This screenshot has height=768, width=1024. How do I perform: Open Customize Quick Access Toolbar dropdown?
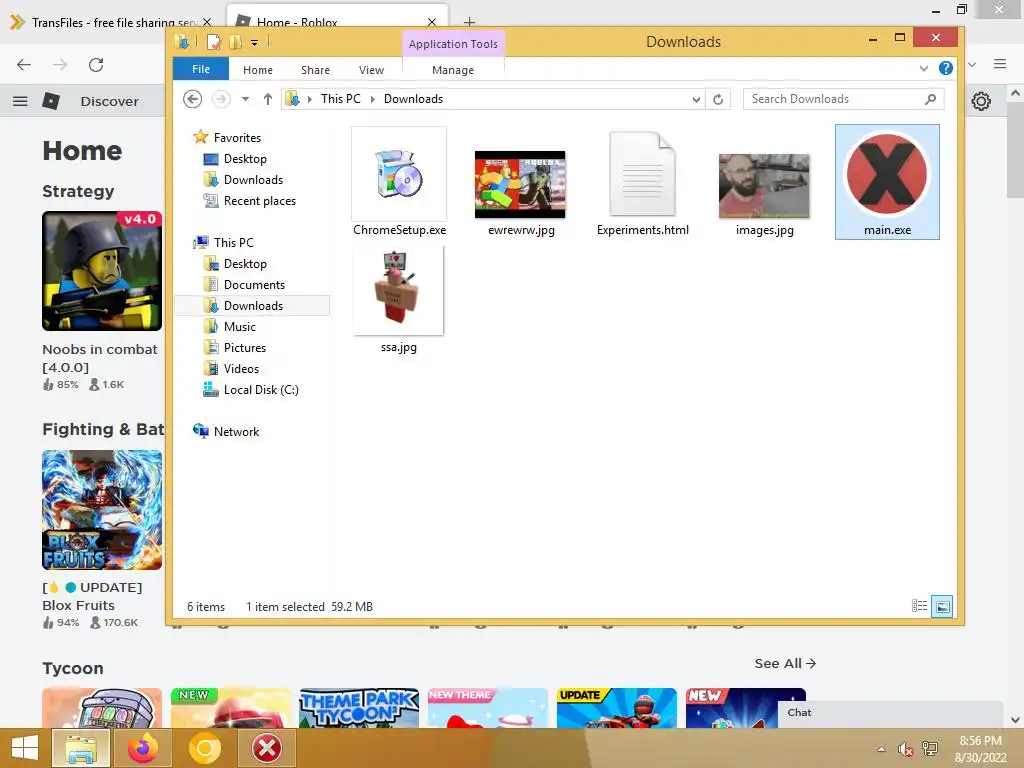click(255, 43)
